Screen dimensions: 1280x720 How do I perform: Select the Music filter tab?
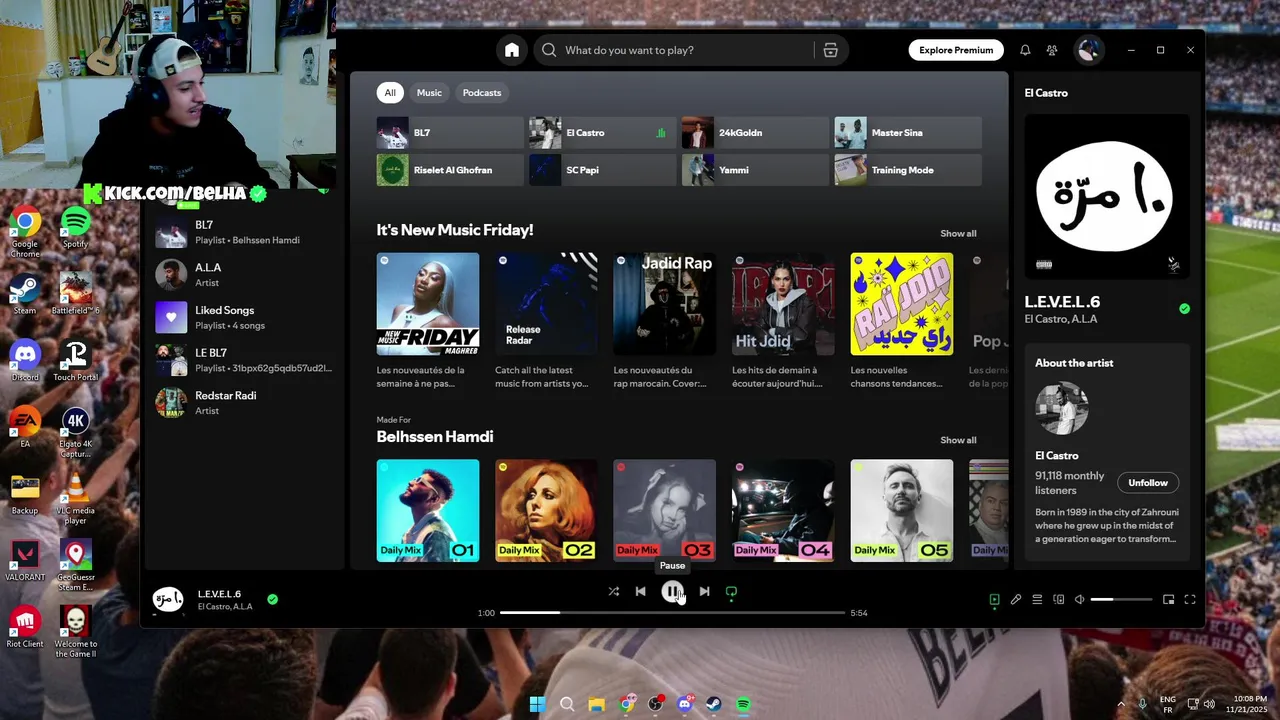(429, 93)
